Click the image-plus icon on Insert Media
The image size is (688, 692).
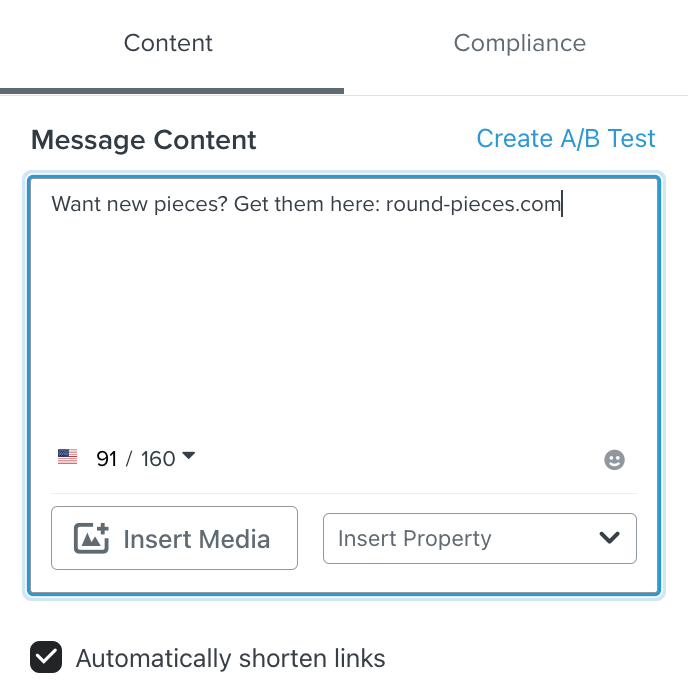(x=91, y=539)
